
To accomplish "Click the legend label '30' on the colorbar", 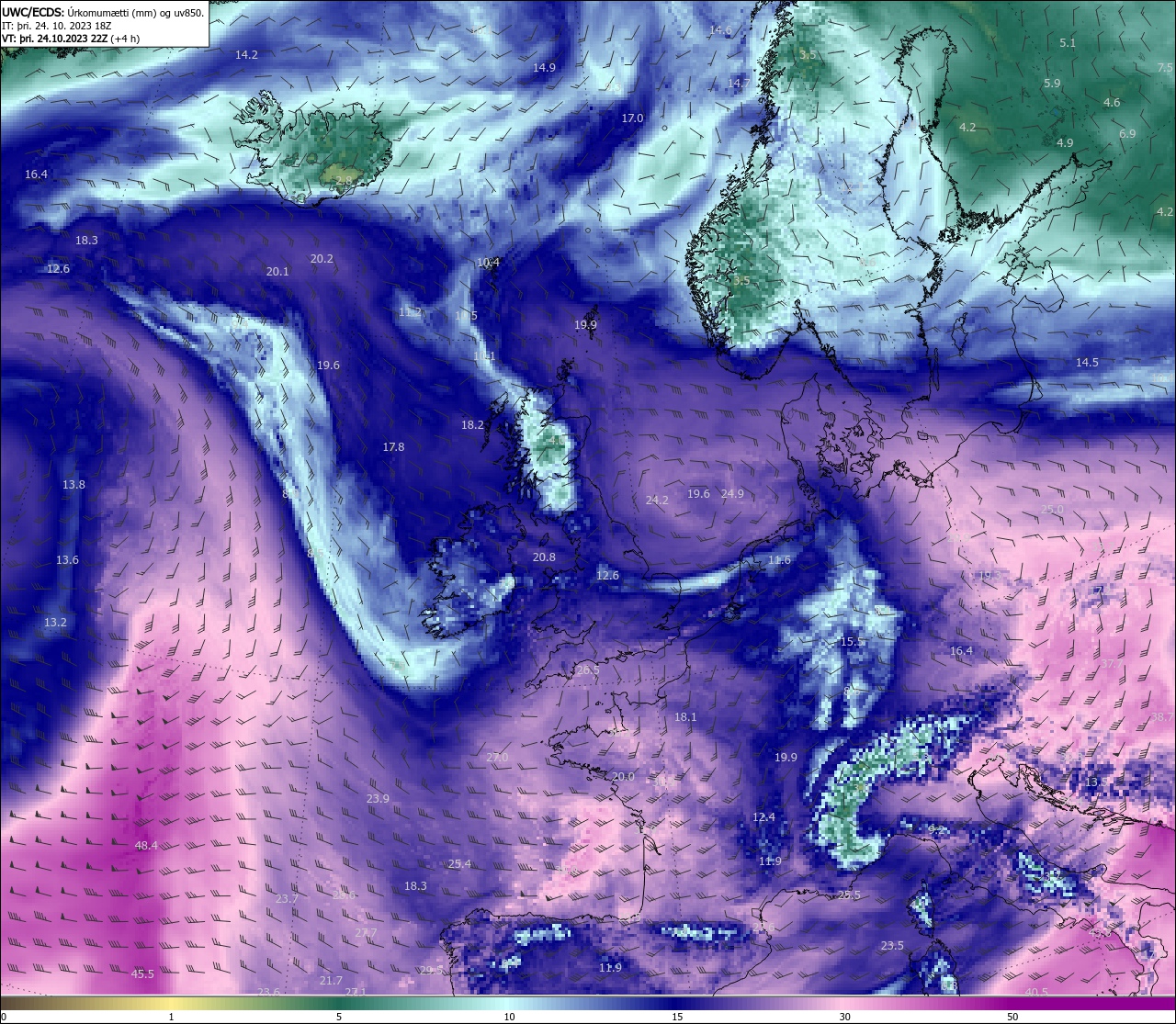I will coord(844,1017).
